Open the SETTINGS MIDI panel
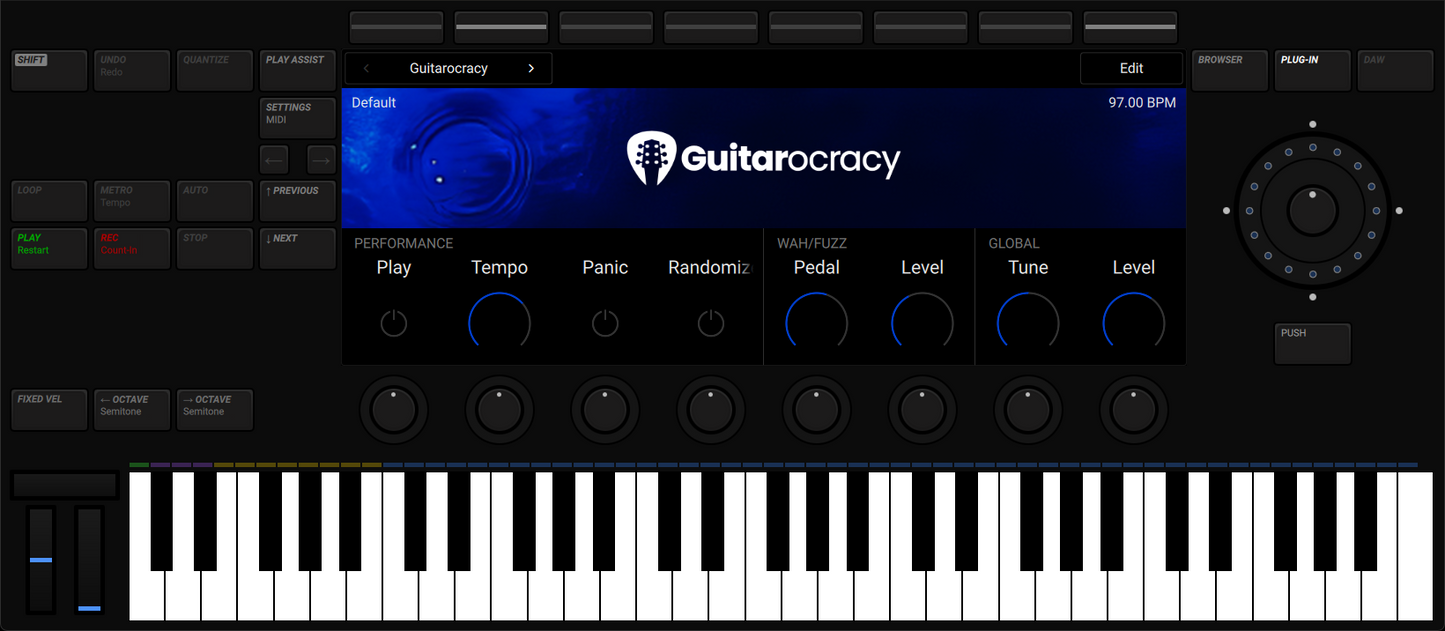Screen dimensions: 1445x631 [x=297, y=117]
